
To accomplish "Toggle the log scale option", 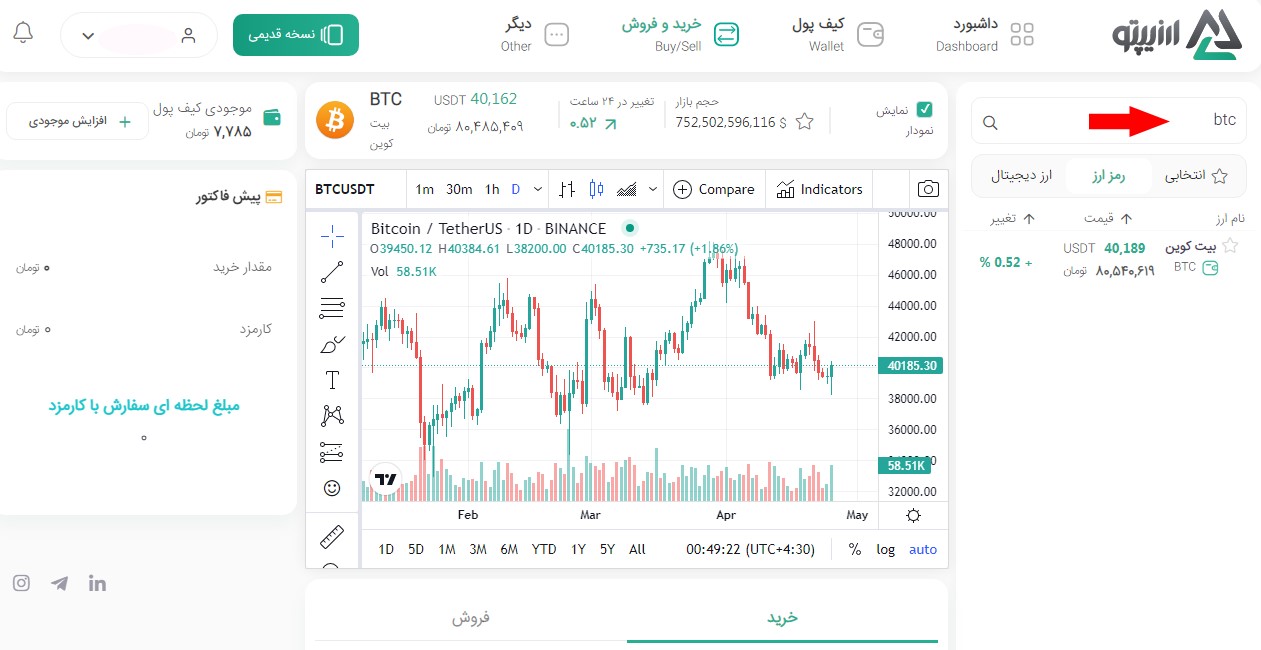I will tap(886, 549).
